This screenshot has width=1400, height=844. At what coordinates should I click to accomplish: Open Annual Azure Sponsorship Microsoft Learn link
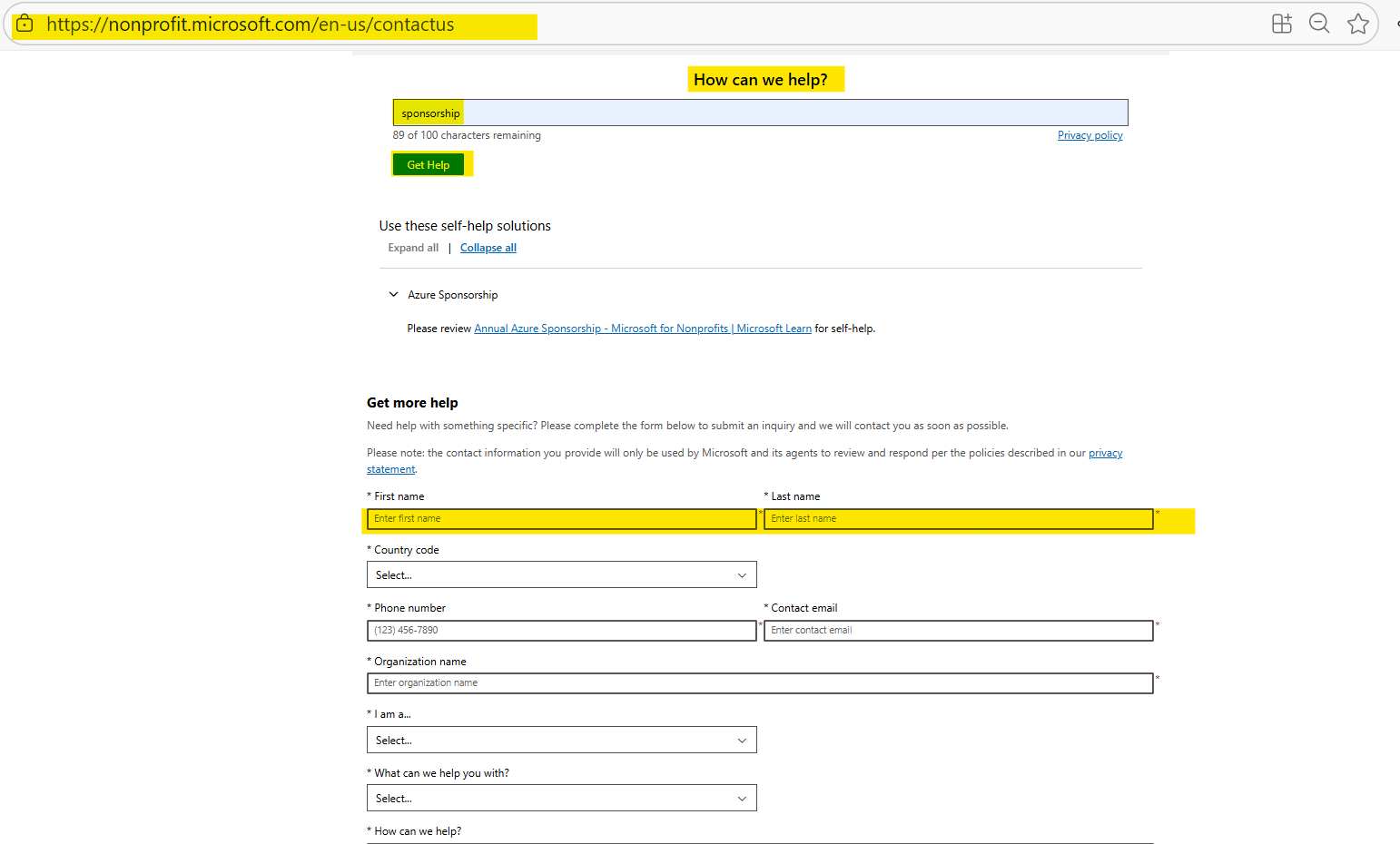coord(643,329)
